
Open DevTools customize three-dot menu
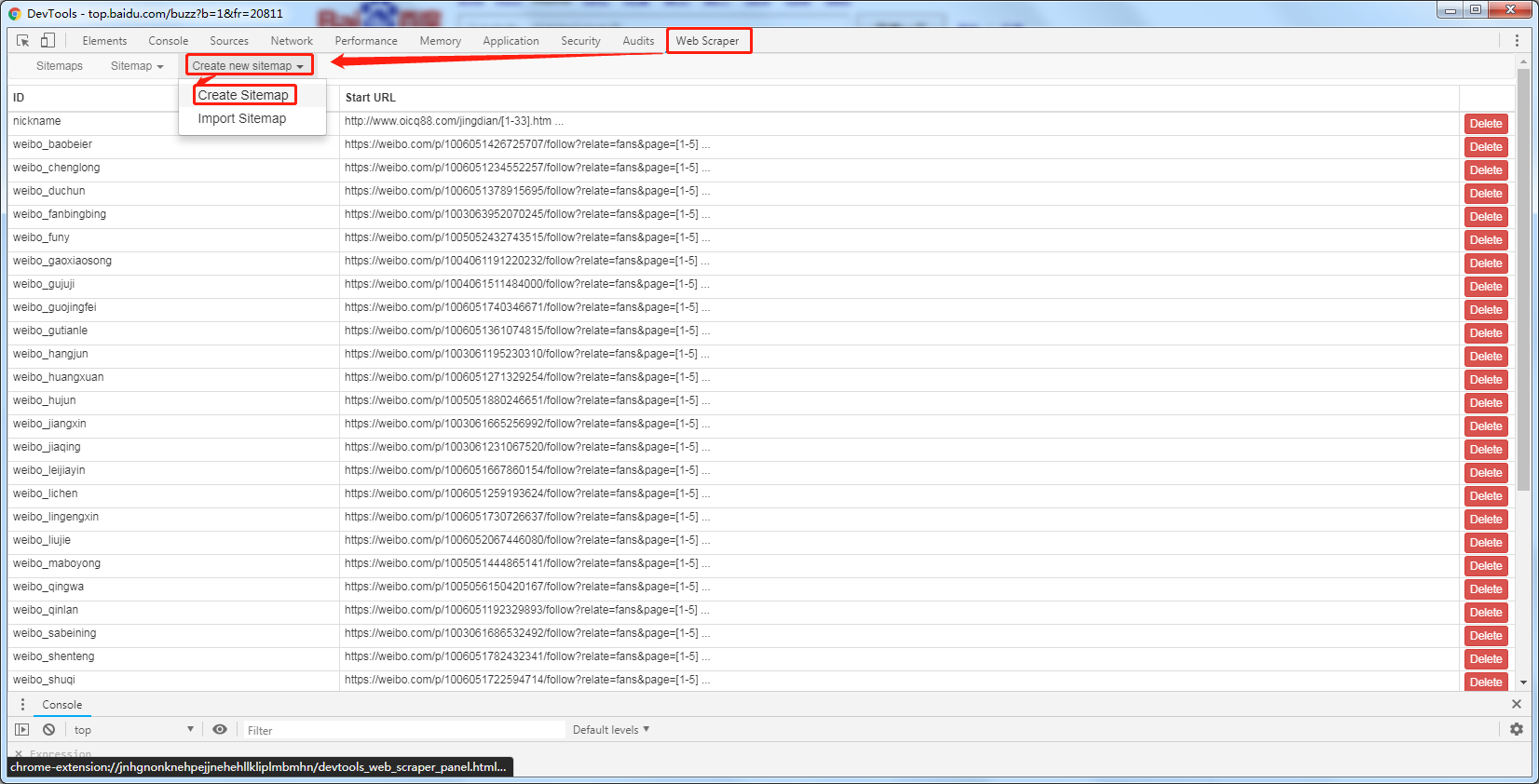[1517, 41]
